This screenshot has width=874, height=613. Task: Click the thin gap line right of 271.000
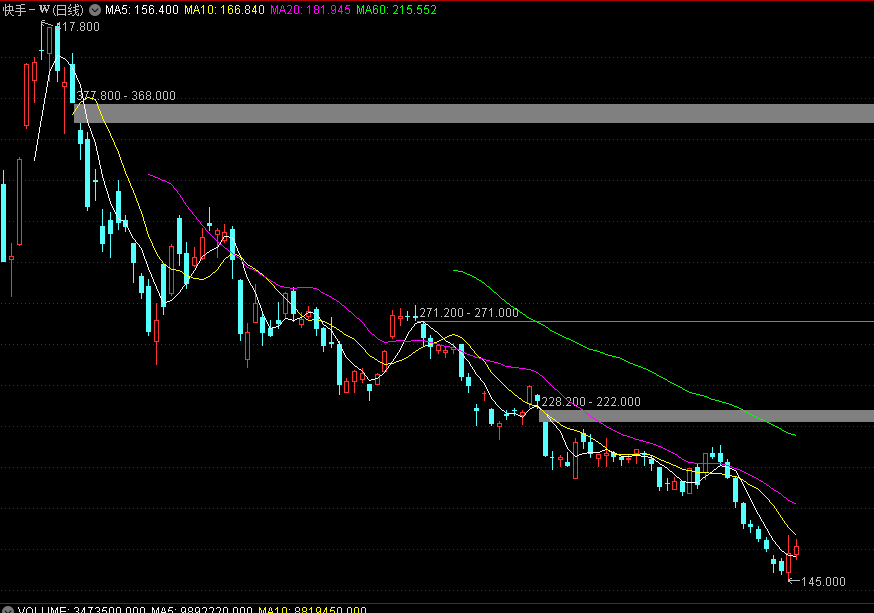[700, 321]
